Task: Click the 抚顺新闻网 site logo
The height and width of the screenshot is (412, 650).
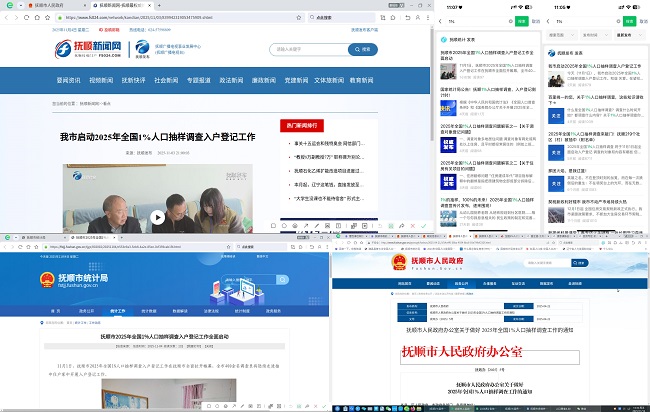Action: pyautogui.click(x=88, y=49)
